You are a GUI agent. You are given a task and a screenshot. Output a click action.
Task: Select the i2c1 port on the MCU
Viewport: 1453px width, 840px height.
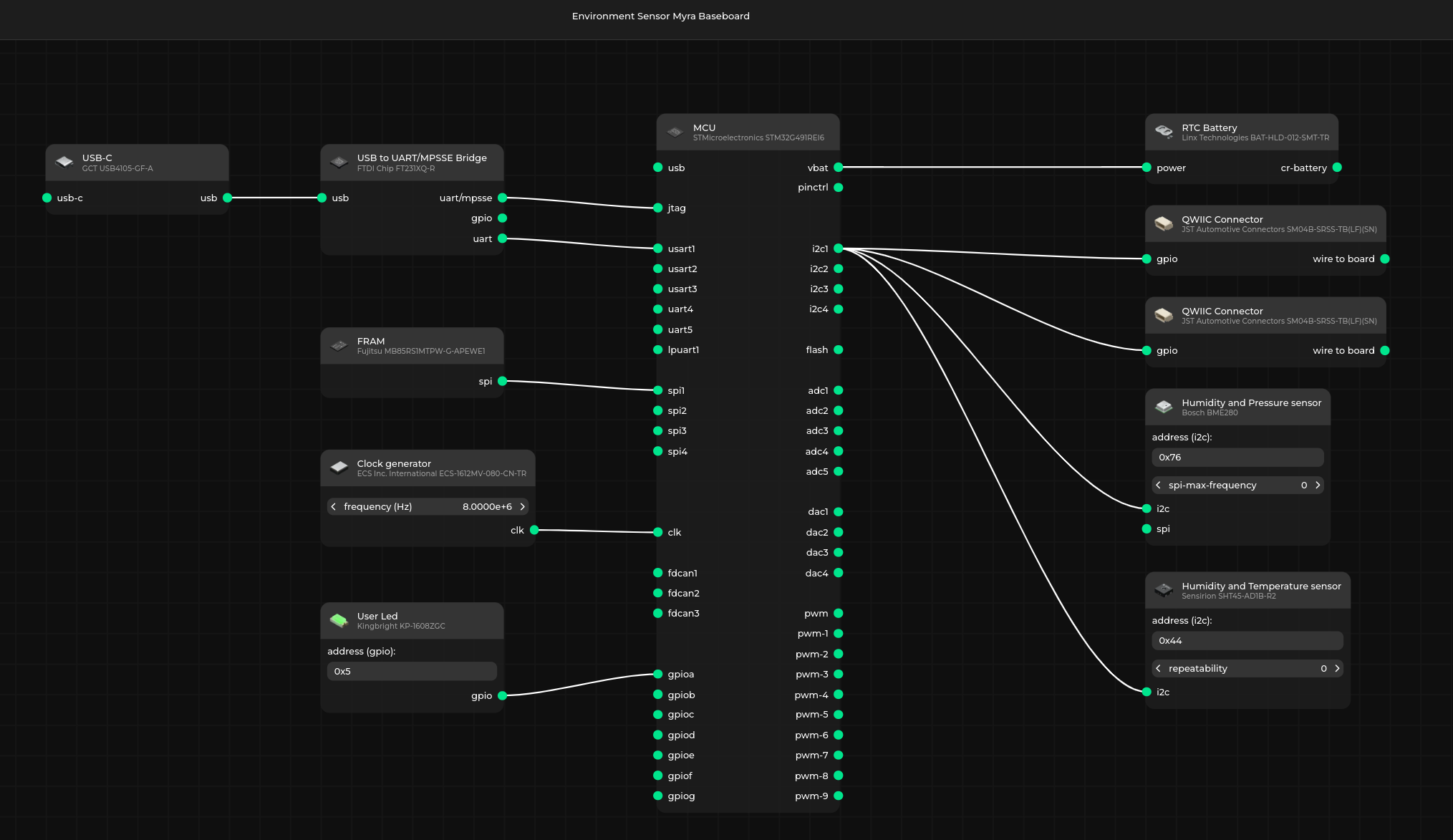[839, 248]
